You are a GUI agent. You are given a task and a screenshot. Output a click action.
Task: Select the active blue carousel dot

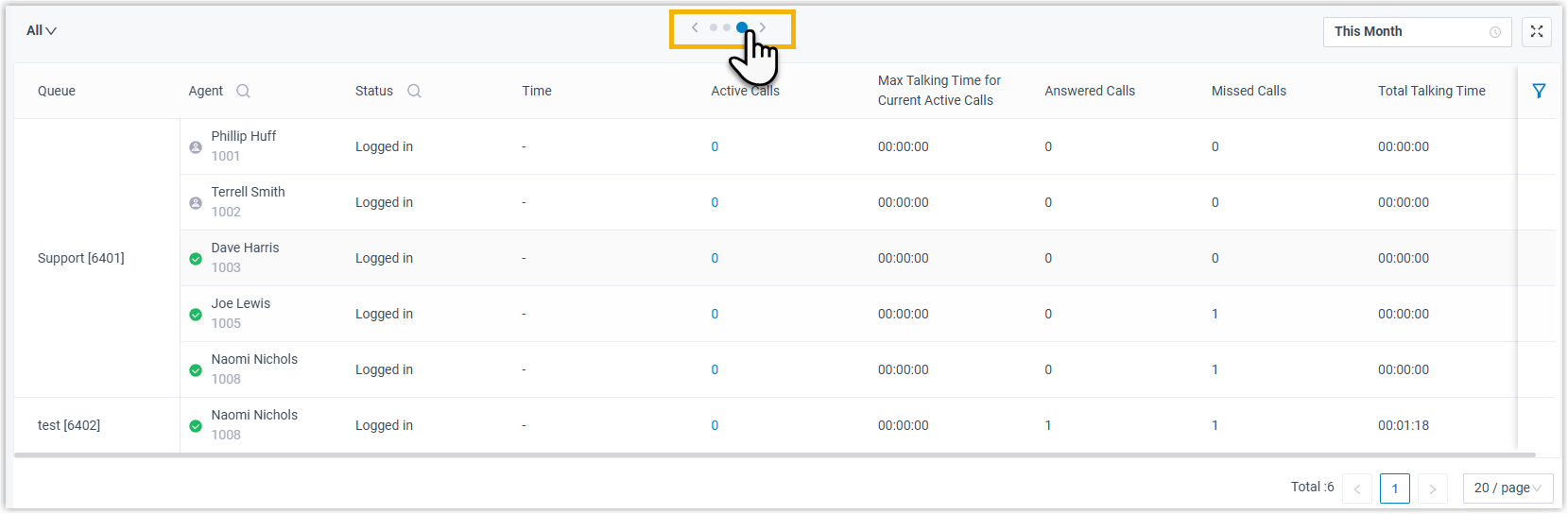742,27
